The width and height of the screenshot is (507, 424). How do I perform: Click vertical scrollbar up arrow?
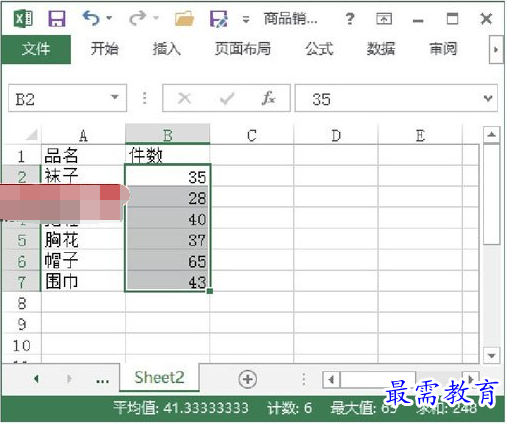491,135
